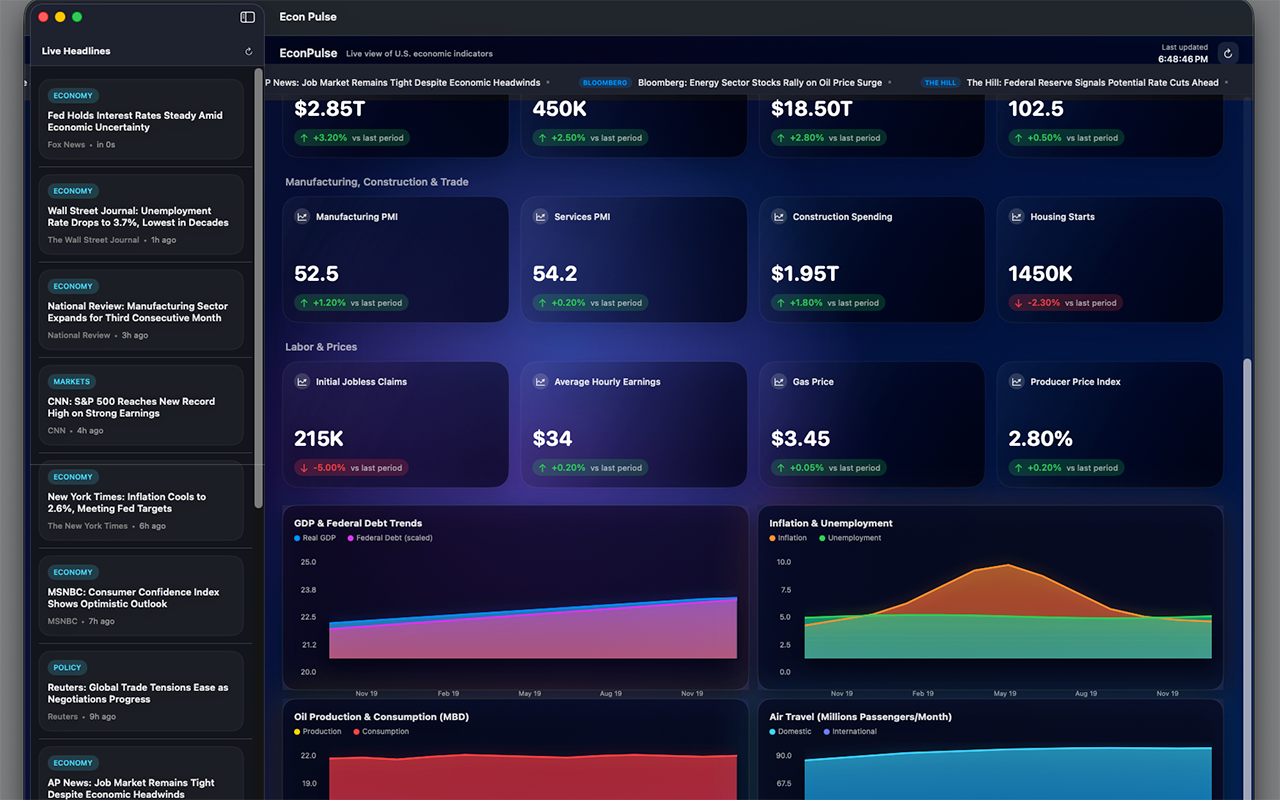The width and height of the screenshot is (1280, 800).
Task: Open the S&P 500 Reaches New Record headline
Action: coord(141,407)
